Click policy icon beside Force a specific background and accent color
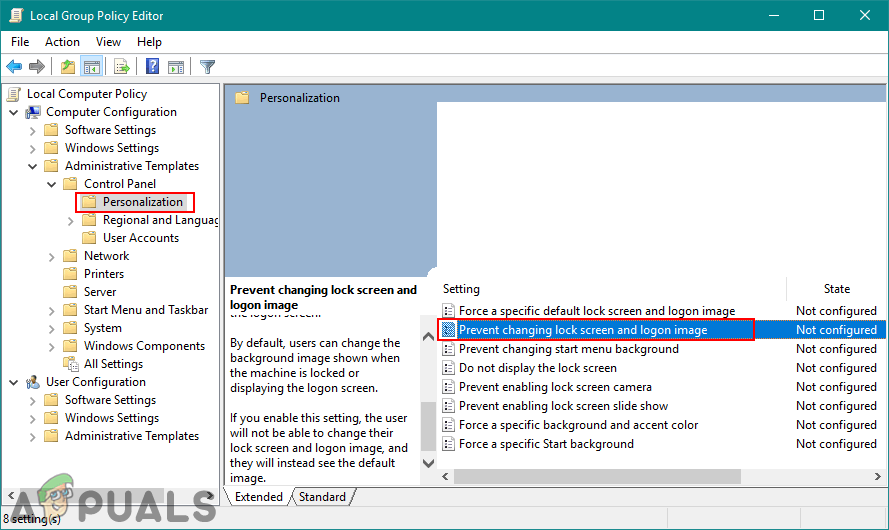This screenshot has width=889, height=530. click(448, 425)
